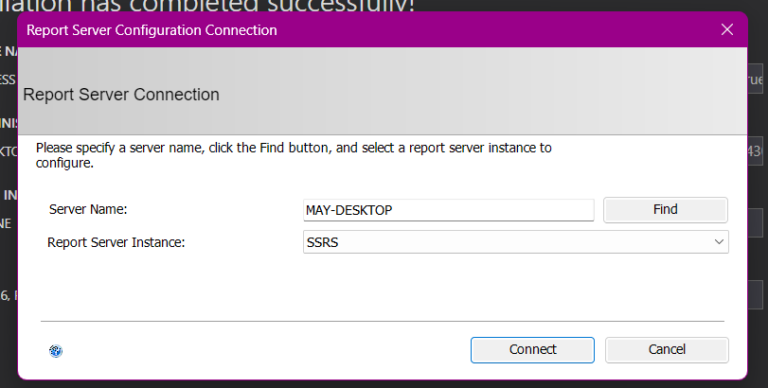Expand the instance list with the chevron arrow

click(x=719, y=242)
